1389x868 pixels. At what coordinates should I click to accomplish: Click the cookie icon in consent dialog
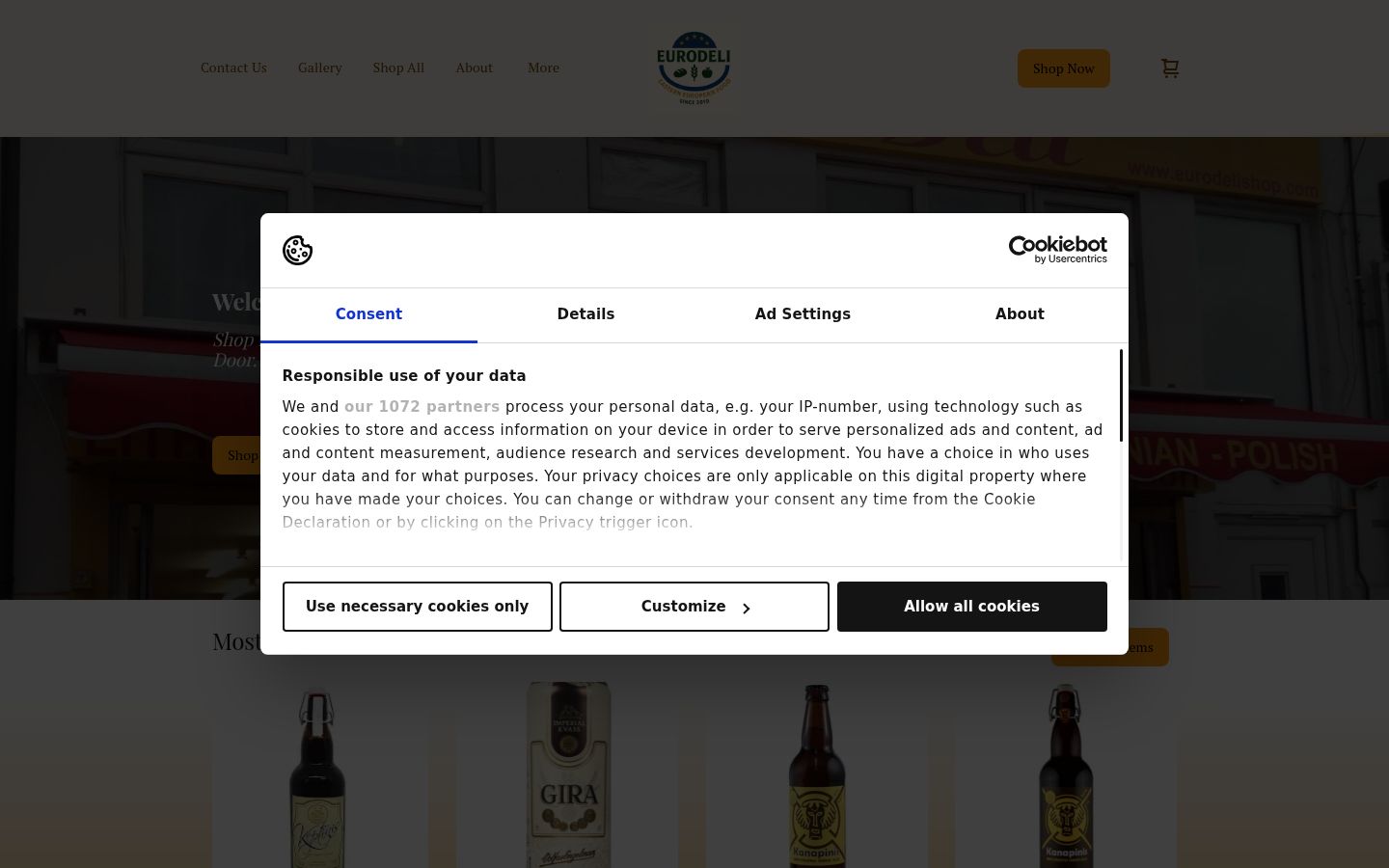pos(297,251)
